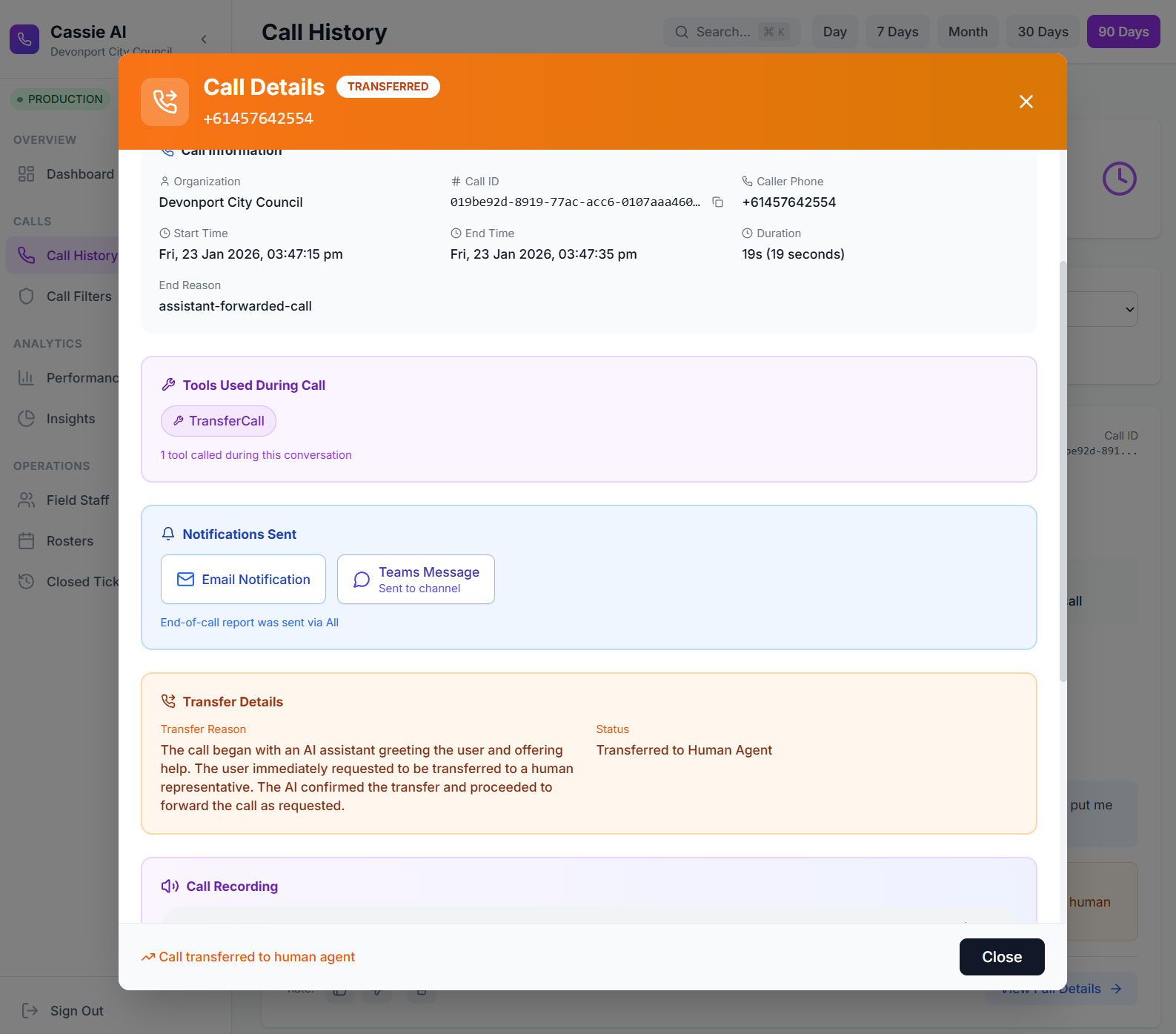Screen dimensions: 1176x1034
Task: Collapse the sidebar with chevron arrow
Action: click(204, 39)
